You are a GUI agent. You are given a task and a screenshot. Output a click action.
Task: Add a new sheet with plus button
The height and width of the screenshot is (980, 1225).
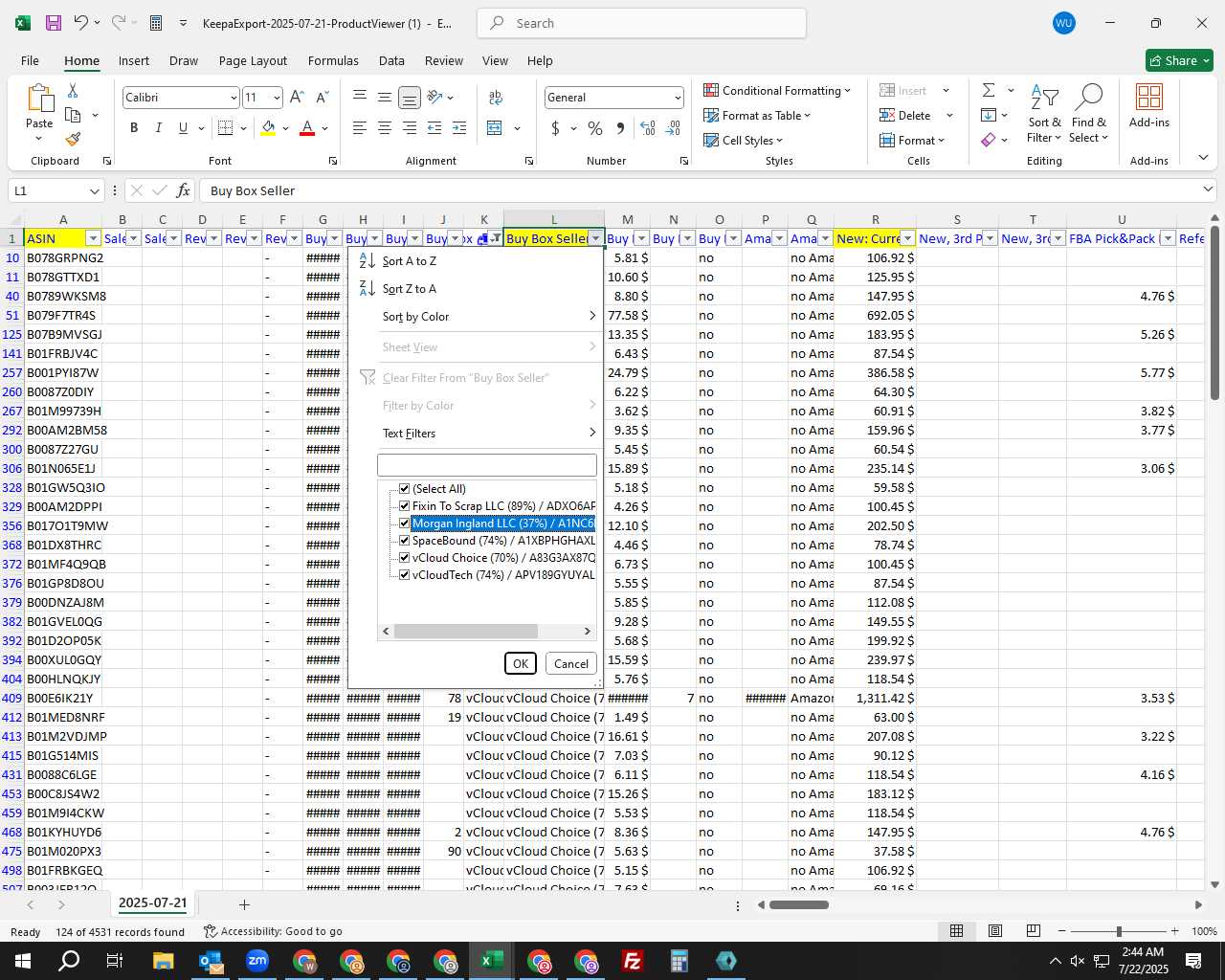point(244,904)
